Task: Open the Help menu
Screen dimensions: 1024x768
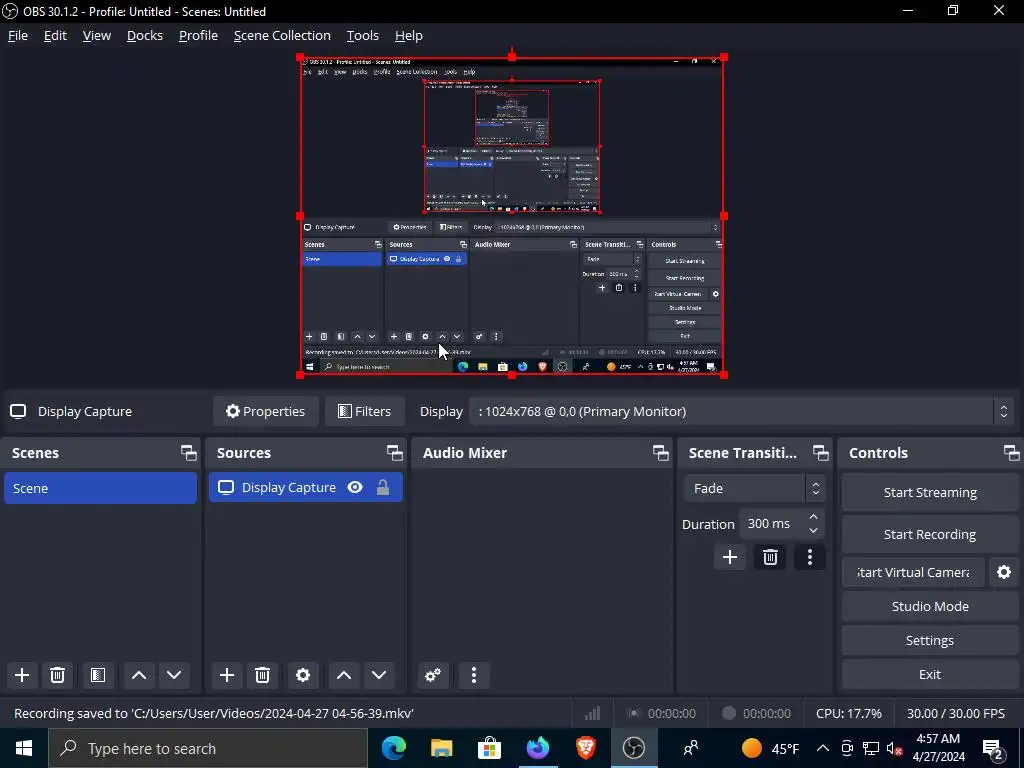Action: (409, 35)
